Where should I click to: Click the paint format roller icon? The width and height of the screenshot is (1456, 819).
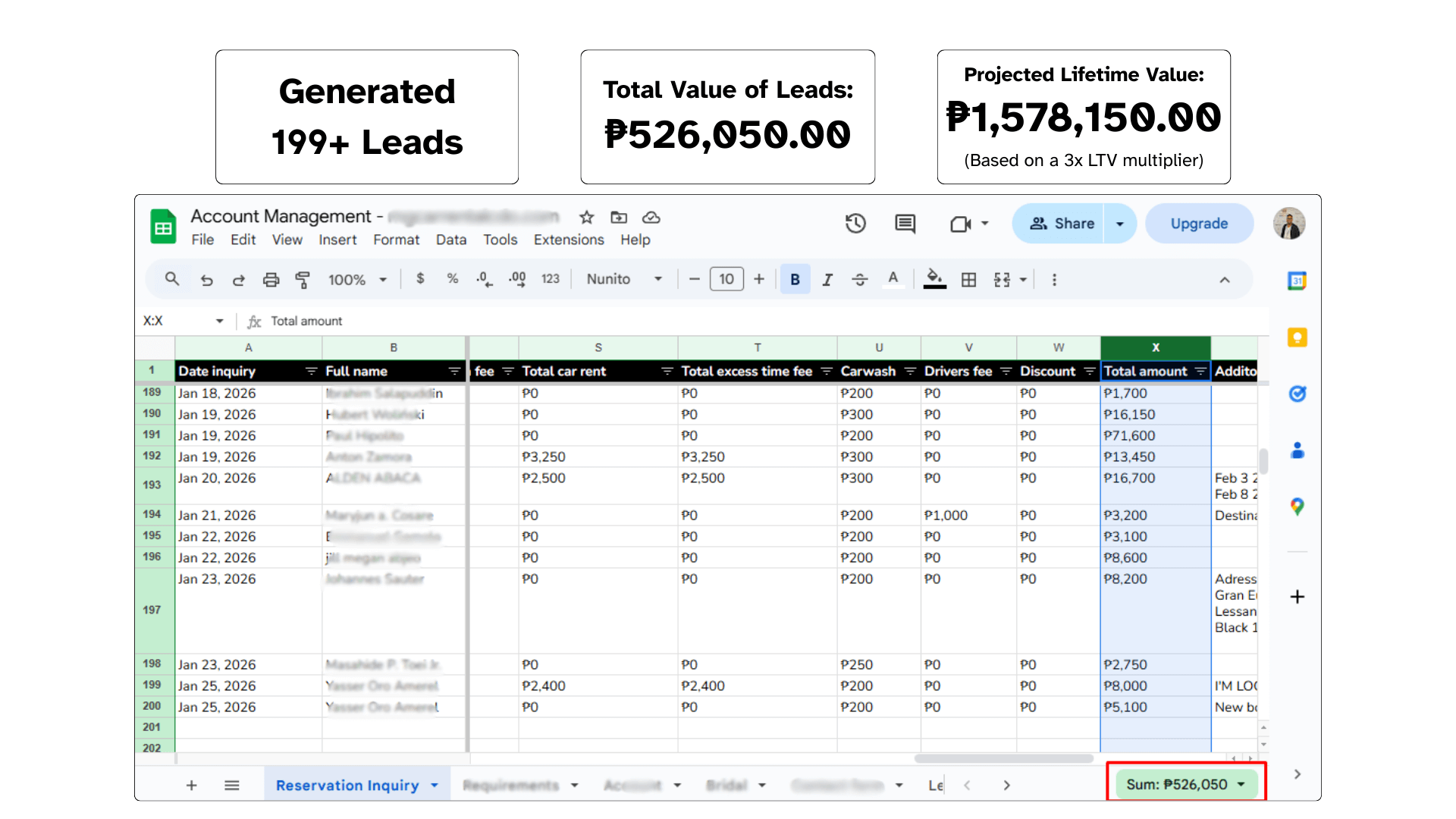pos(303,280)
